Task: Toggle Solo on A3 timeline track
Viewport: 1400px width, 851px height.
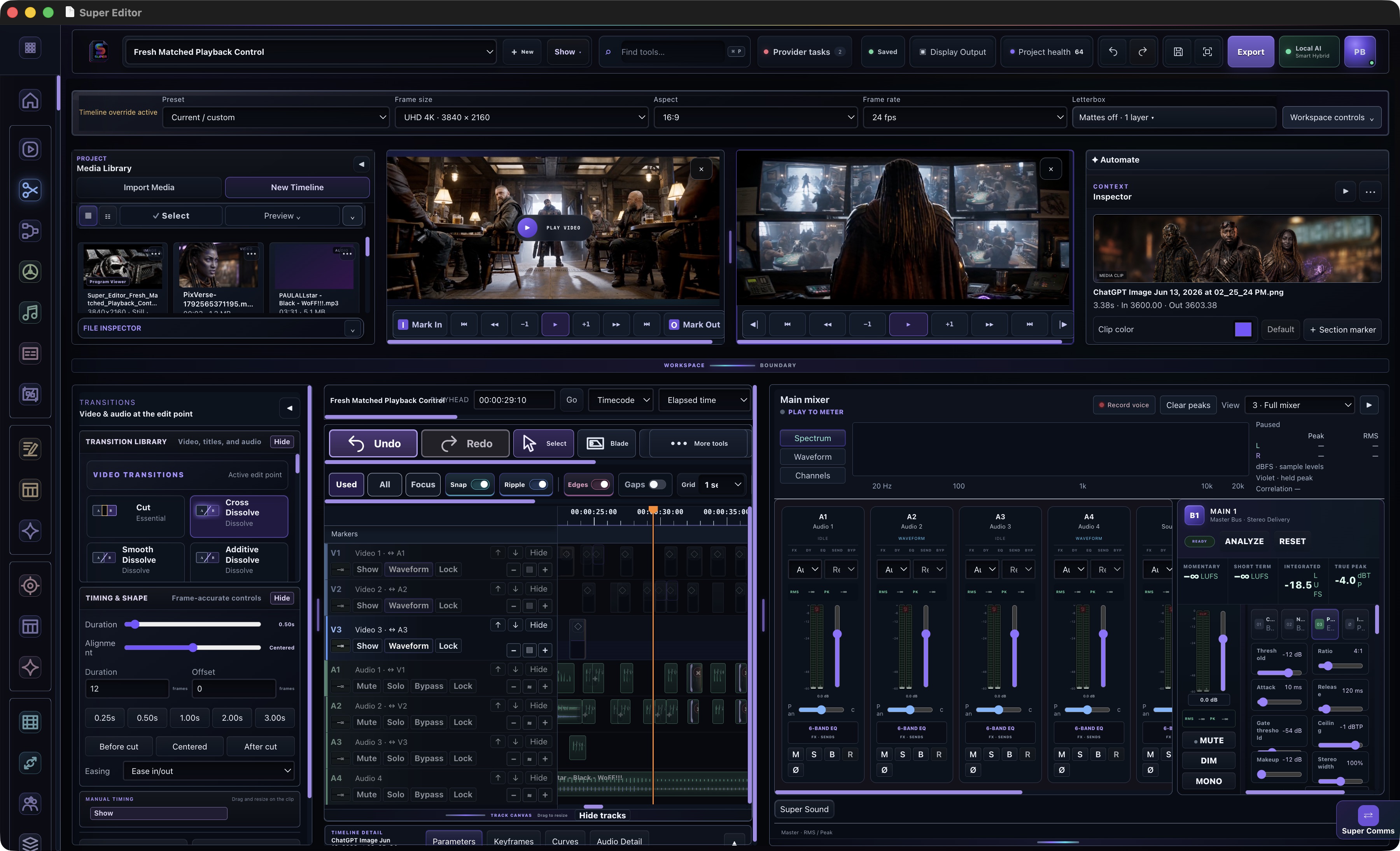Action: 395,758
